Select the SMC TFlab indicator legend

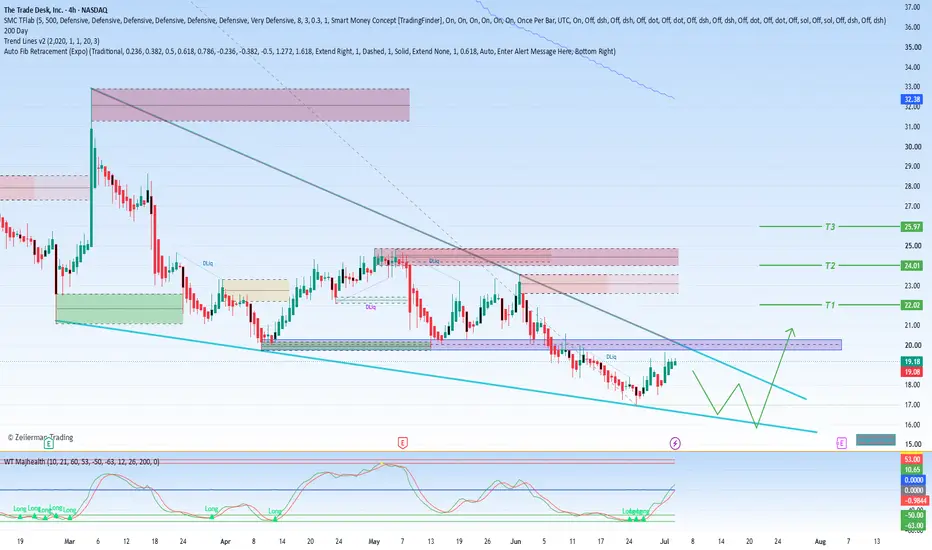(445, 20)
